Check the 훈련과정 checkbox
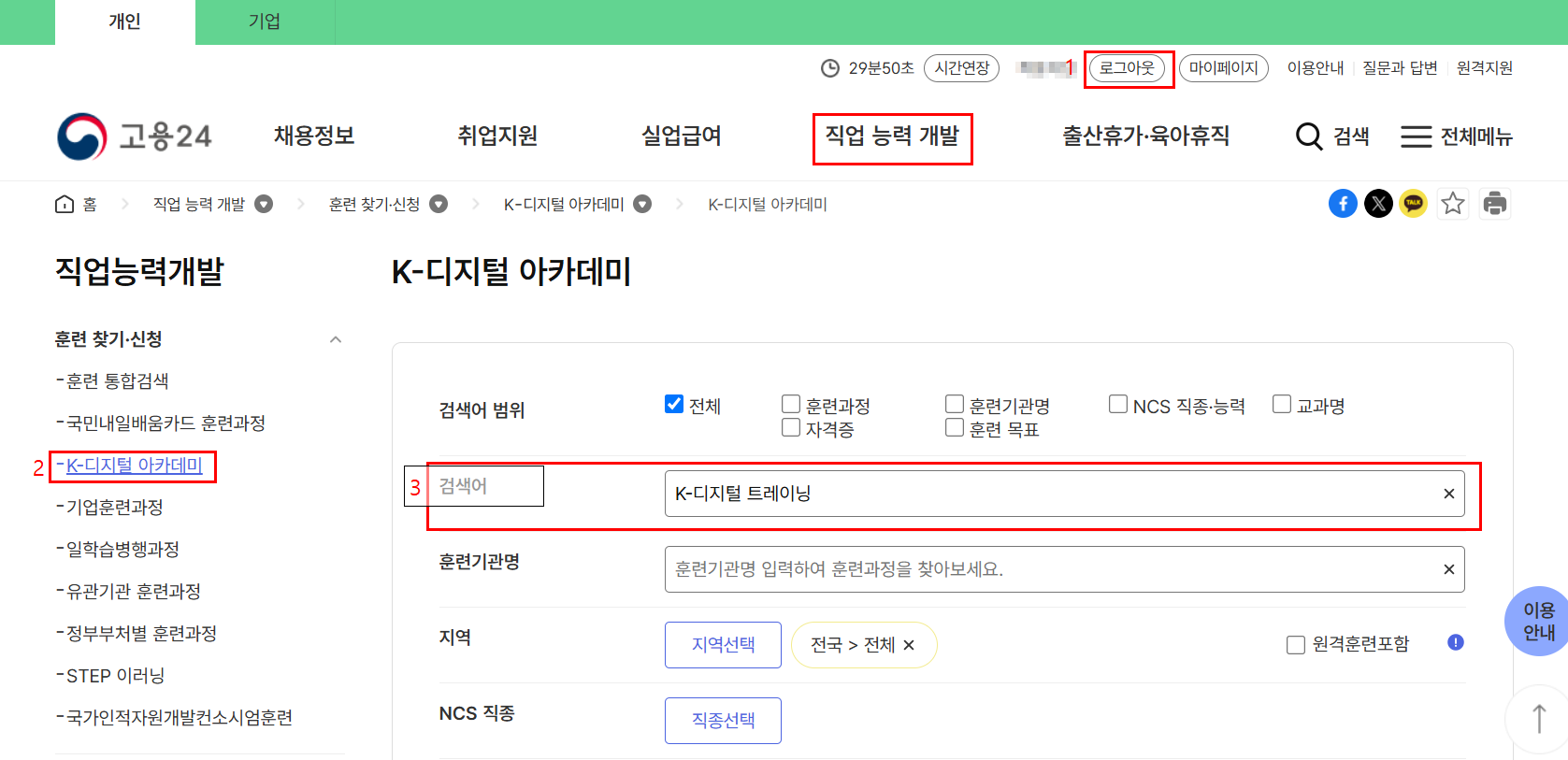The image size is (1568, 760). pos(791,404)
